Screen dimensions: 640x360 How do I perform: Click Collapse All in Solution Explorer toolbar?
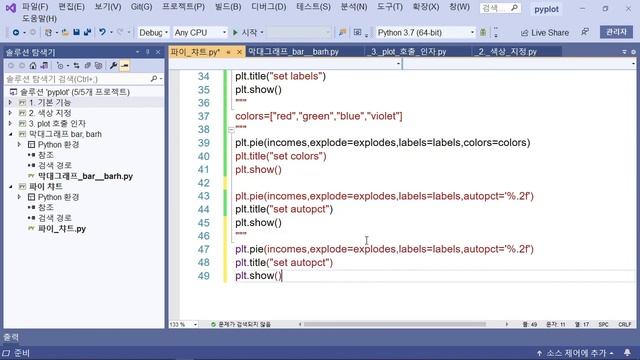coord(87,66)
